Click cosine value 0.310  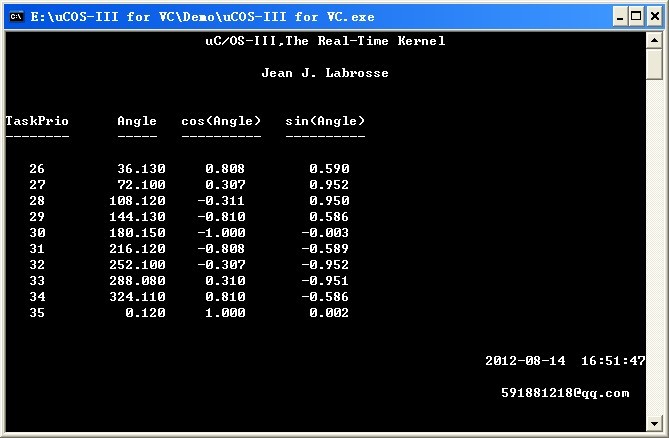coord(225,281)
